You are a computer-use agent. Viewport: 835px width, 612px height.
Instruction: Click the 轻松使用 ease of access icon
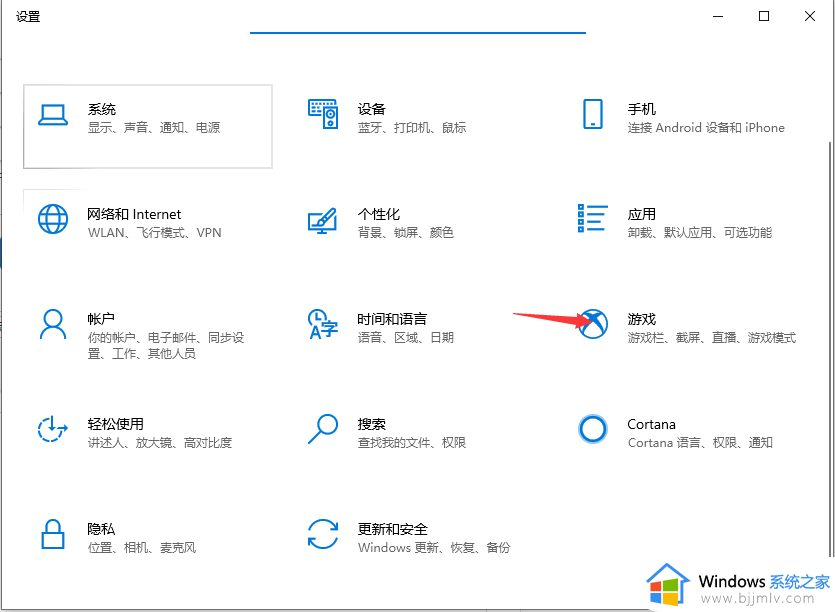point(53,429)
